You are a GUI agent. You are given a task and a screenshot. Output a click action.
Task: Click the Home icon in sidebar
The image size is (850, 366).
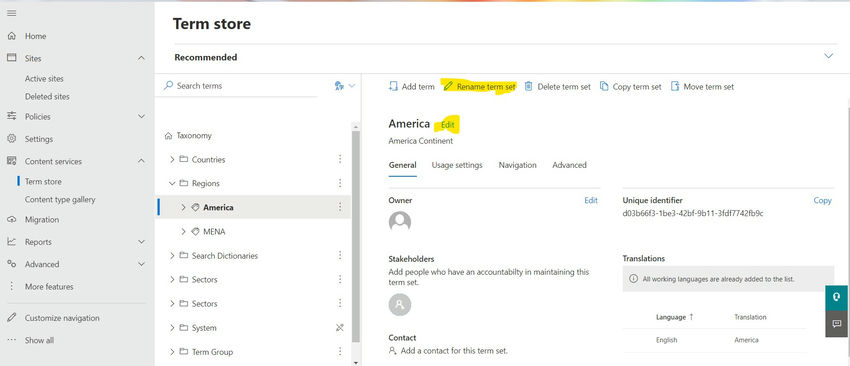click(x=11, y=36)
